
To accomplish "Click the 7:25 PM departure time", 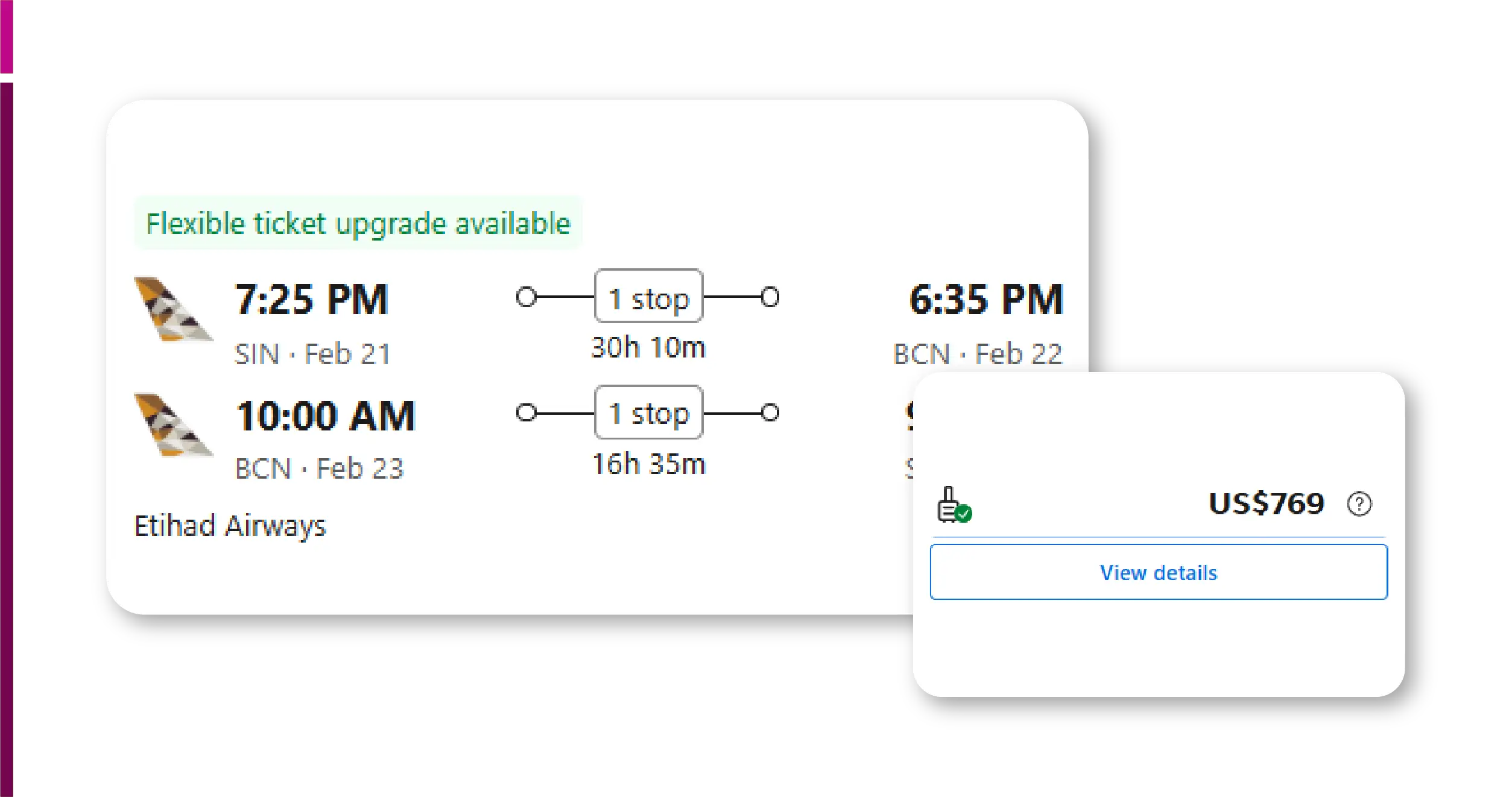I will pyautogui.click(x=311, y=300).
